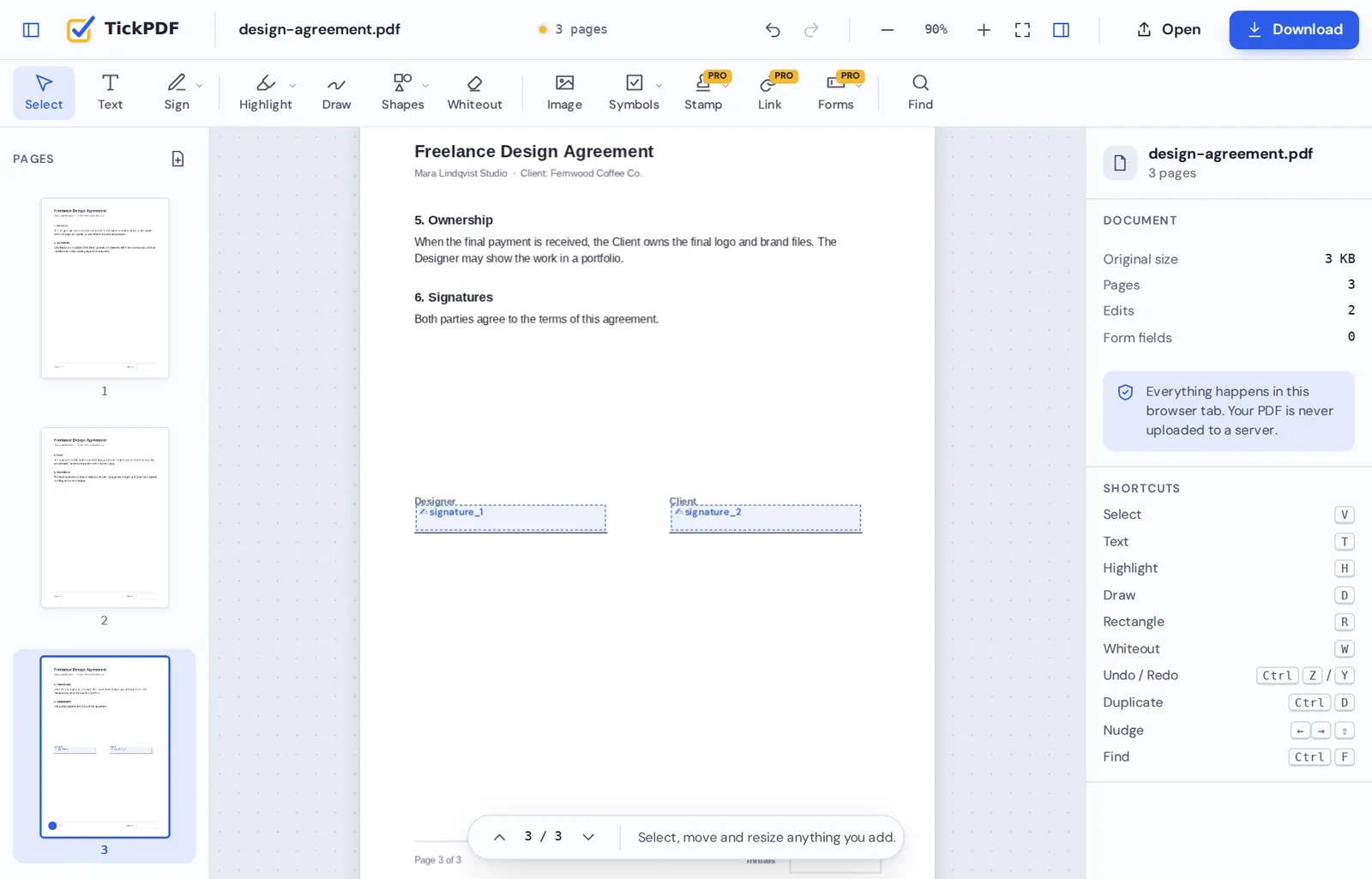Click the design-agreement.pdf title in header

point(319,29)
